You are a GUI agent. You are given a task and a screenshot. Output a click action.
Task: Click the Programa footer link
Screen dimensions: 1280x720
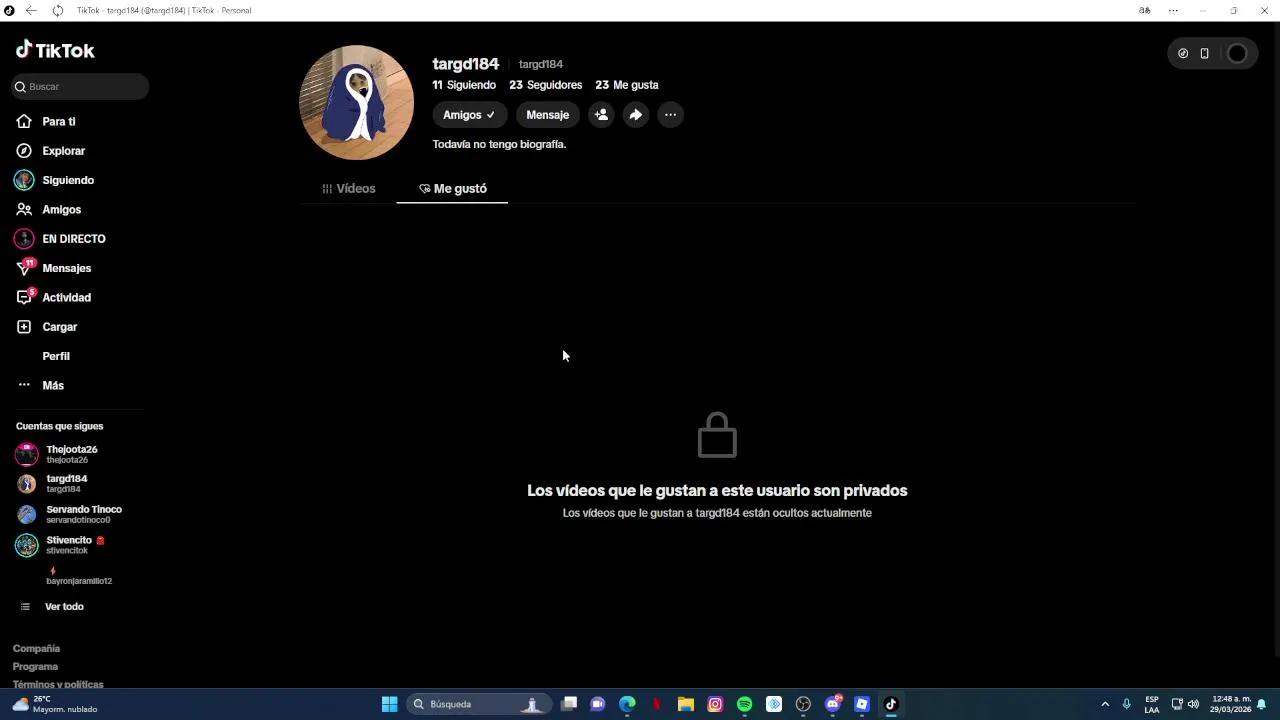pyautogui.click(x=35, y=667)
